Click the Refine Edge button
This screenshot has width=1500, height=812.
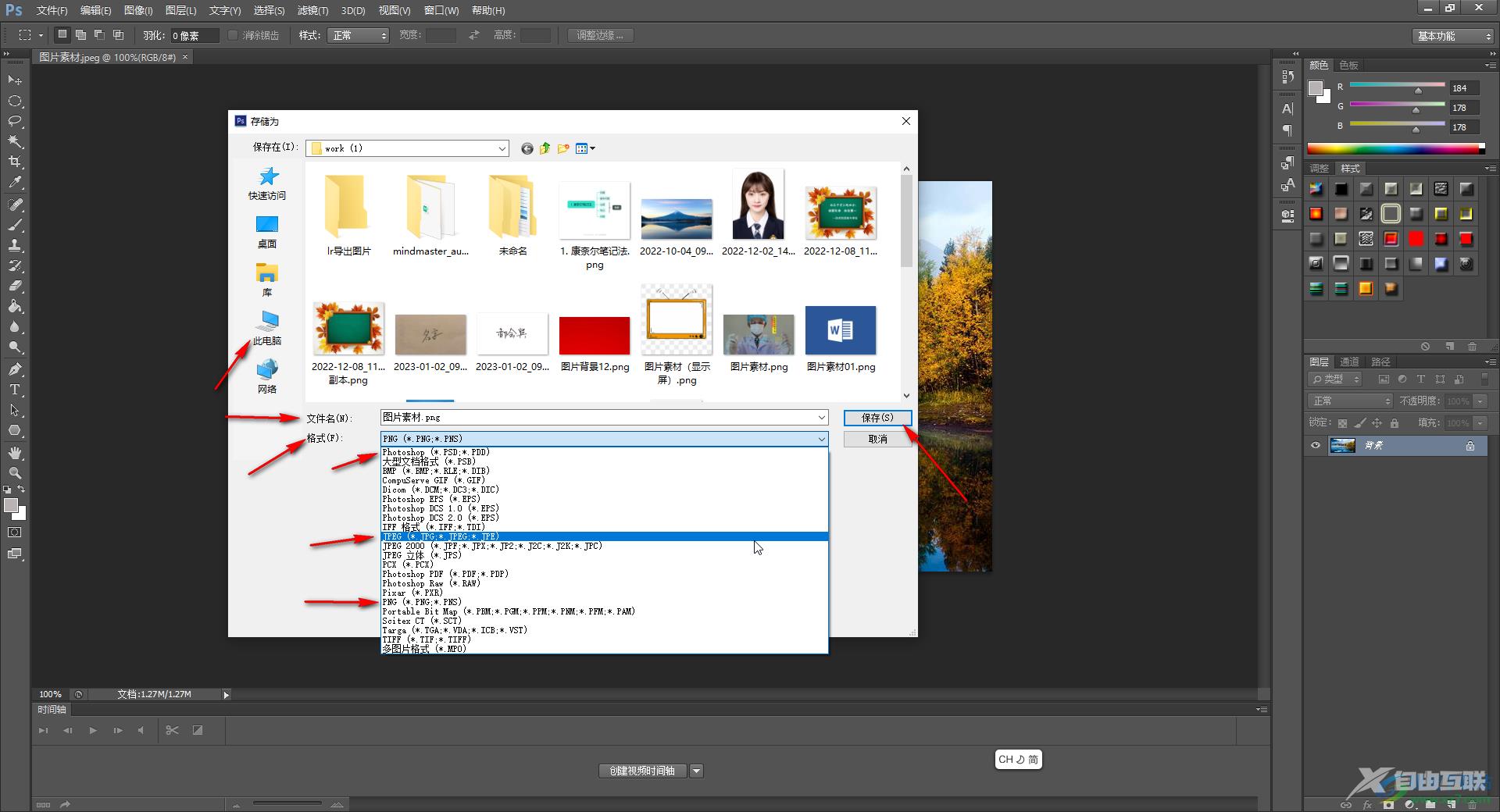599,35
